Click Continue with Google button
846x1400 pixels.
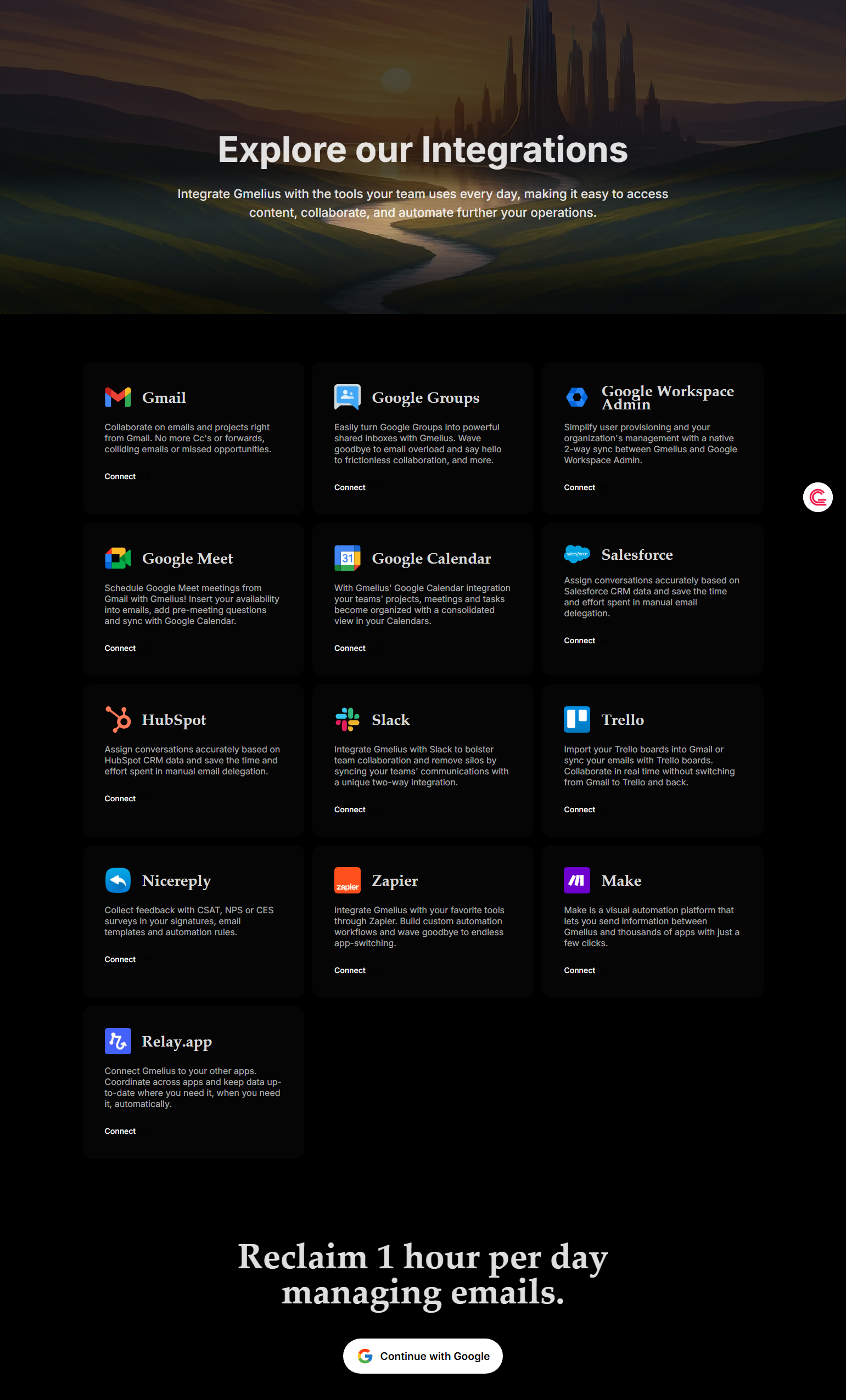click(422, 1356)
